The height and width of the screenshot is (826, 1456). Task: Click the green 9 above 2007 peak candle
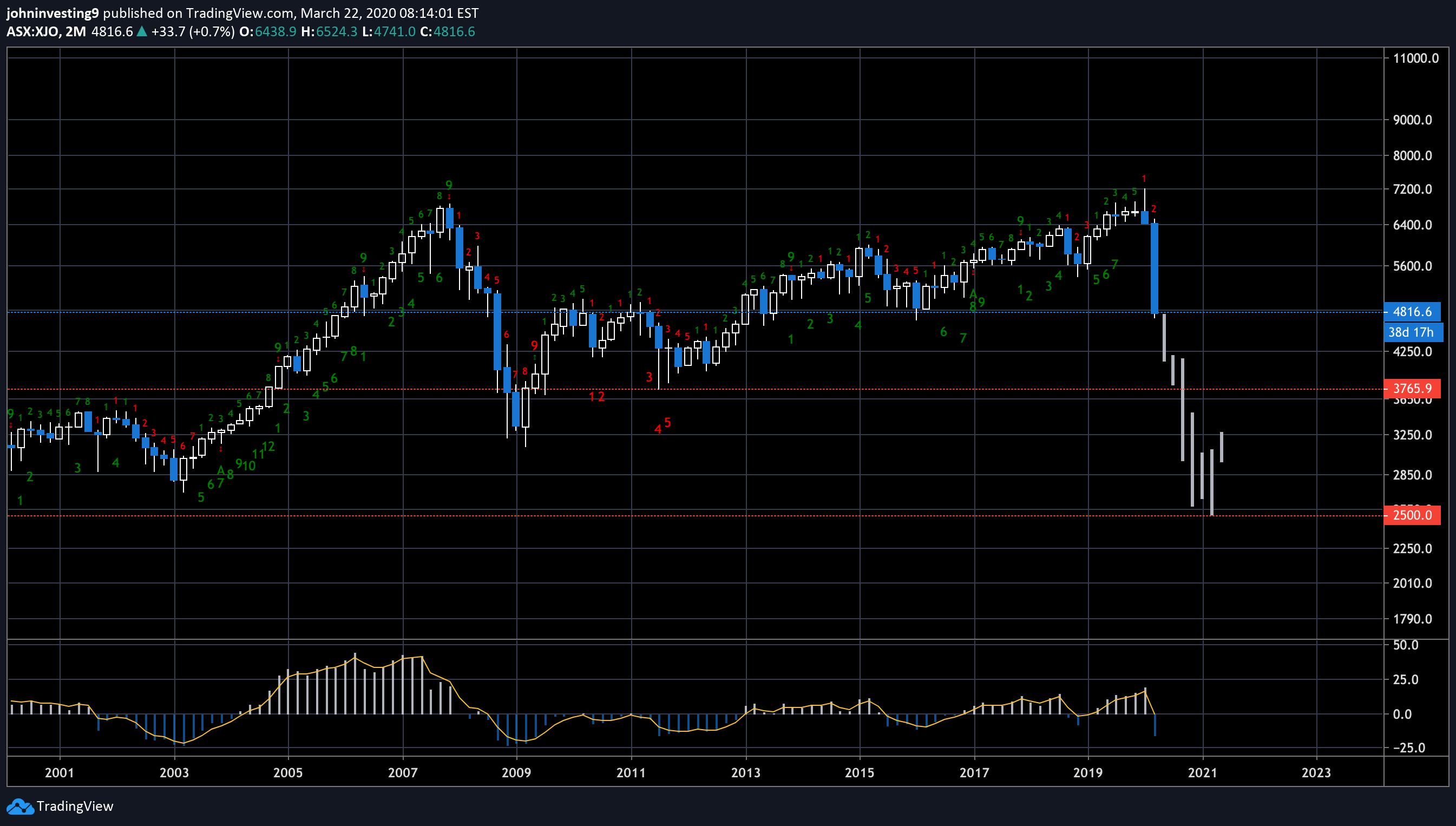[x=449, y=185]
